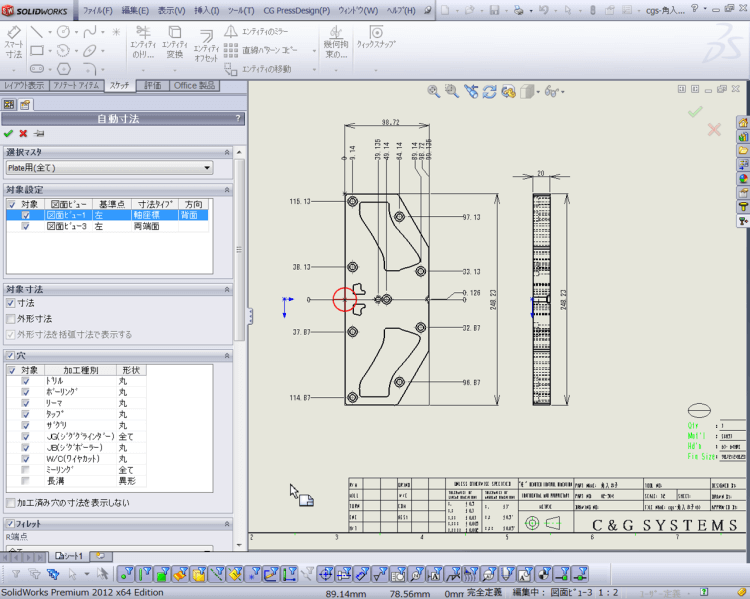
Task: Open the 編集(E) menu
Action: tap(135, 11)
